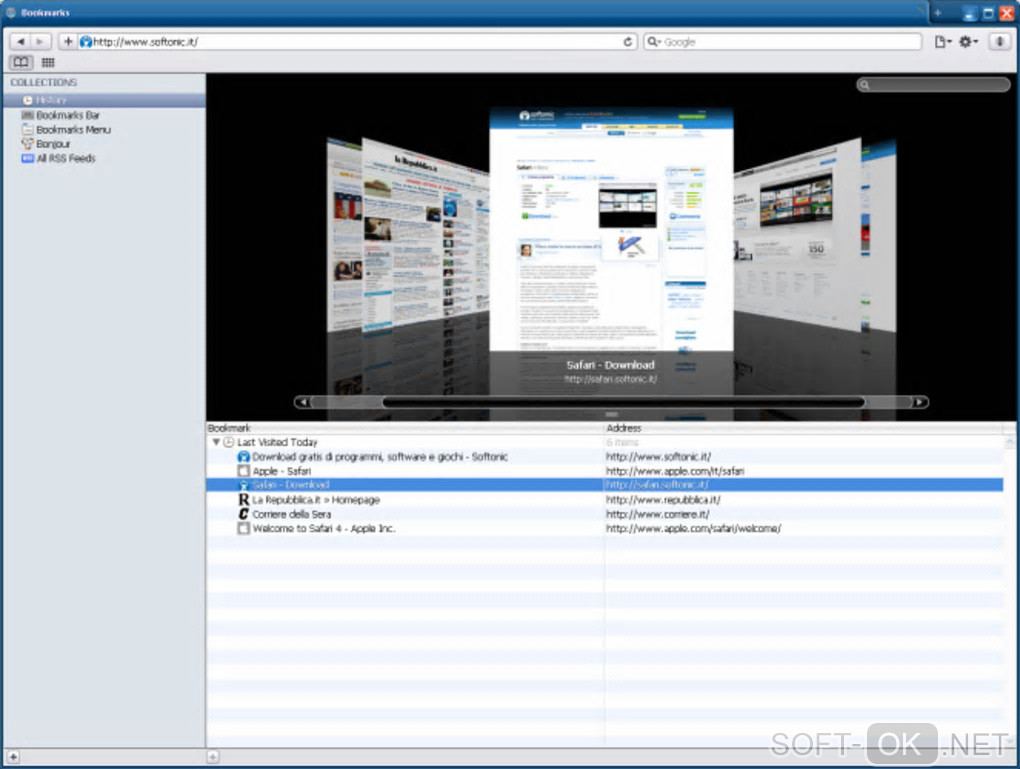Image resolution: width=1020 pixels, height=769 pixels.
Task: Select the Safari - Download highlighted row
Action: pyautogui.click(x=604, y=485)
